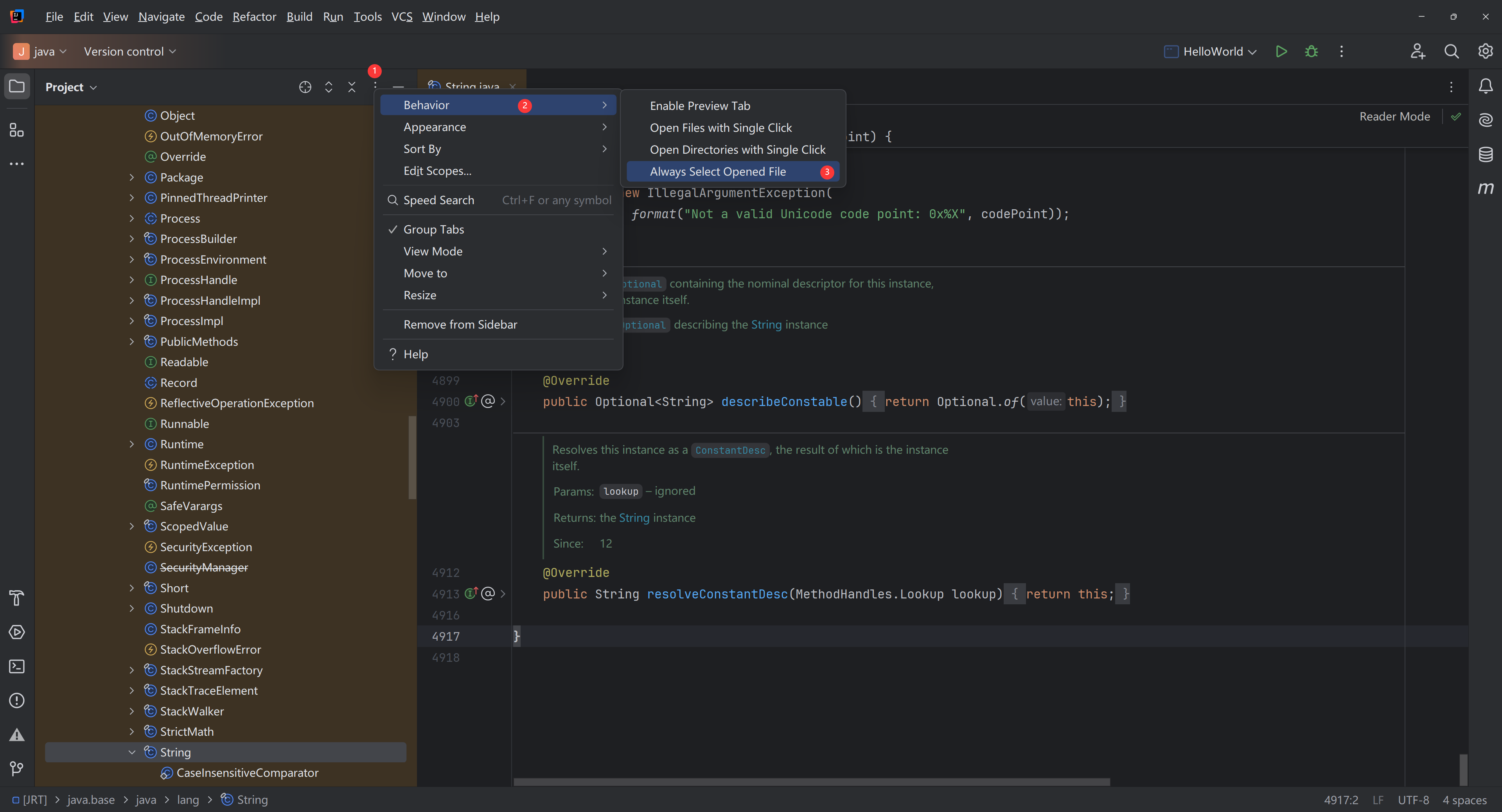Toggle the Group Tabs checked option
This screenshot has width=1502, height=812.
433,229
